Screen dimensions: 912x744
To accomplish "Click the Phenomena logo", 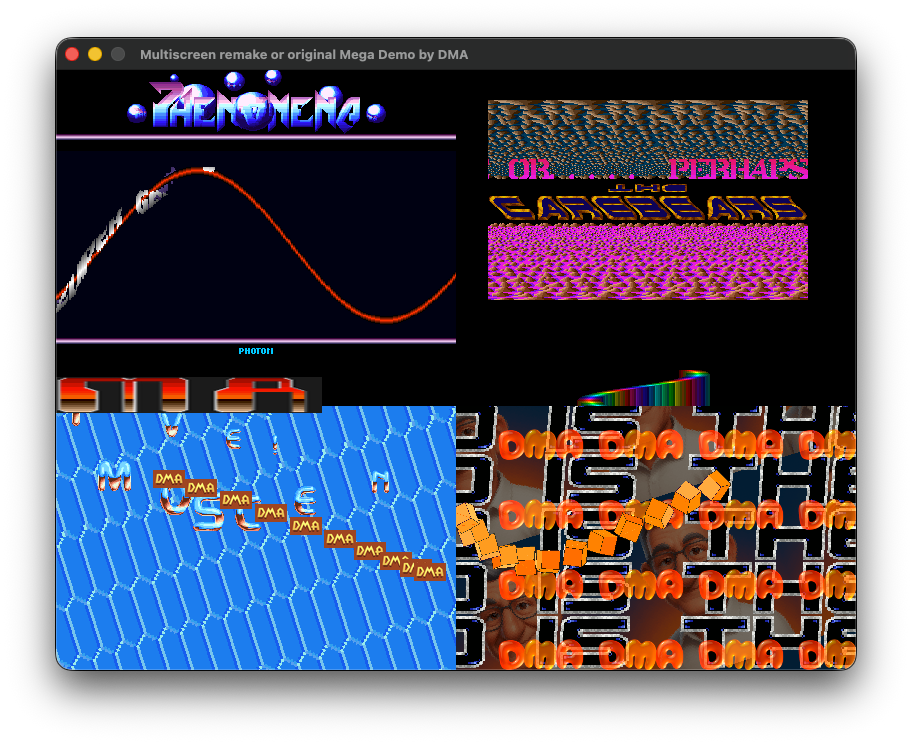I will point(256,102).
